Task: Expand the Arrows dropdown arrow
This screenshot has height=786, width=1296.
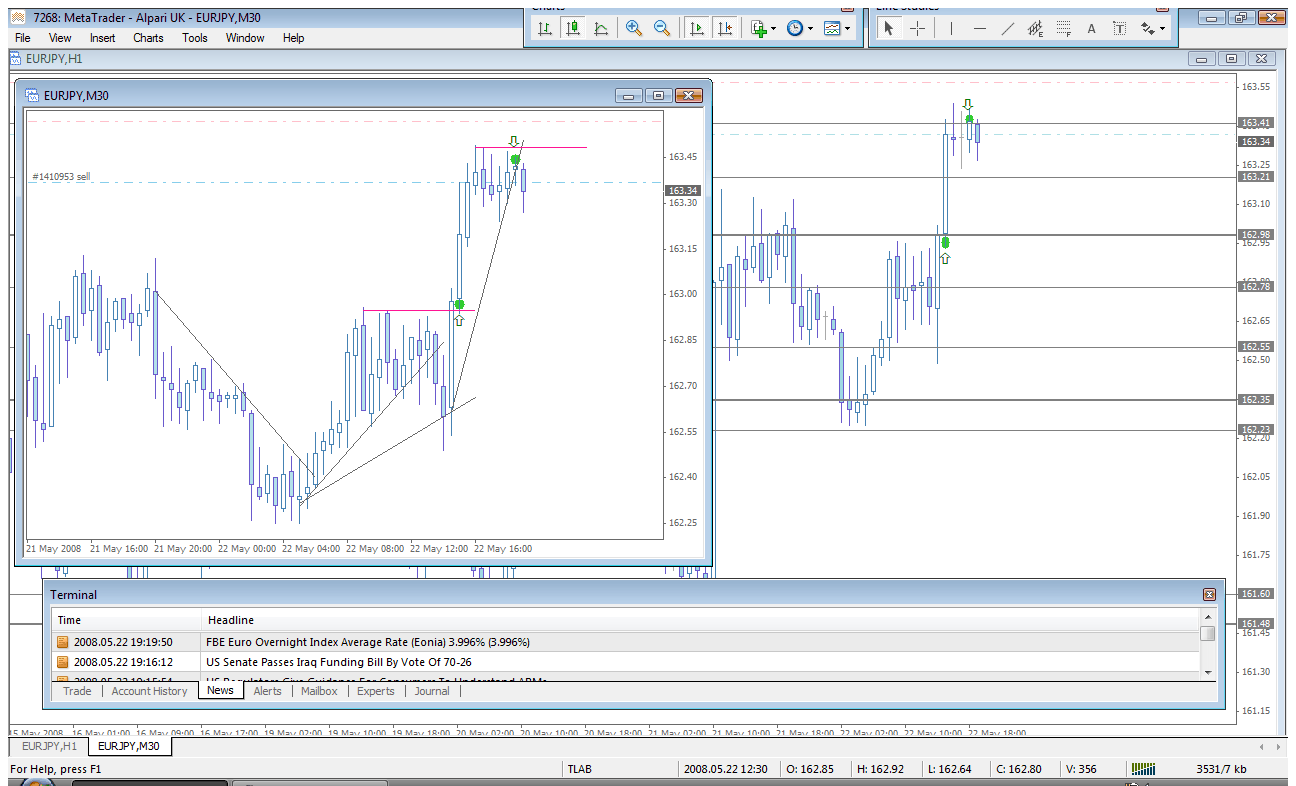Action: point(1162,29)
